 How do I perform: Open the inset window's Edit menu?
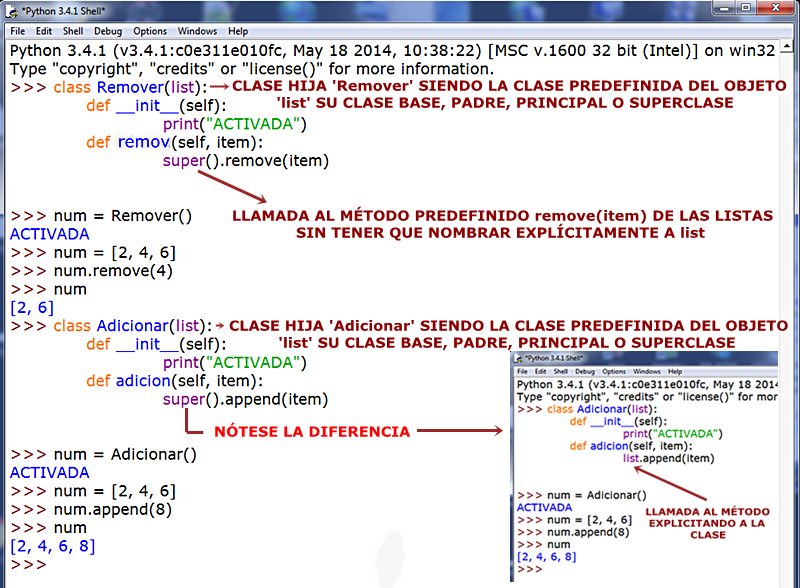[x=541, y=370]
